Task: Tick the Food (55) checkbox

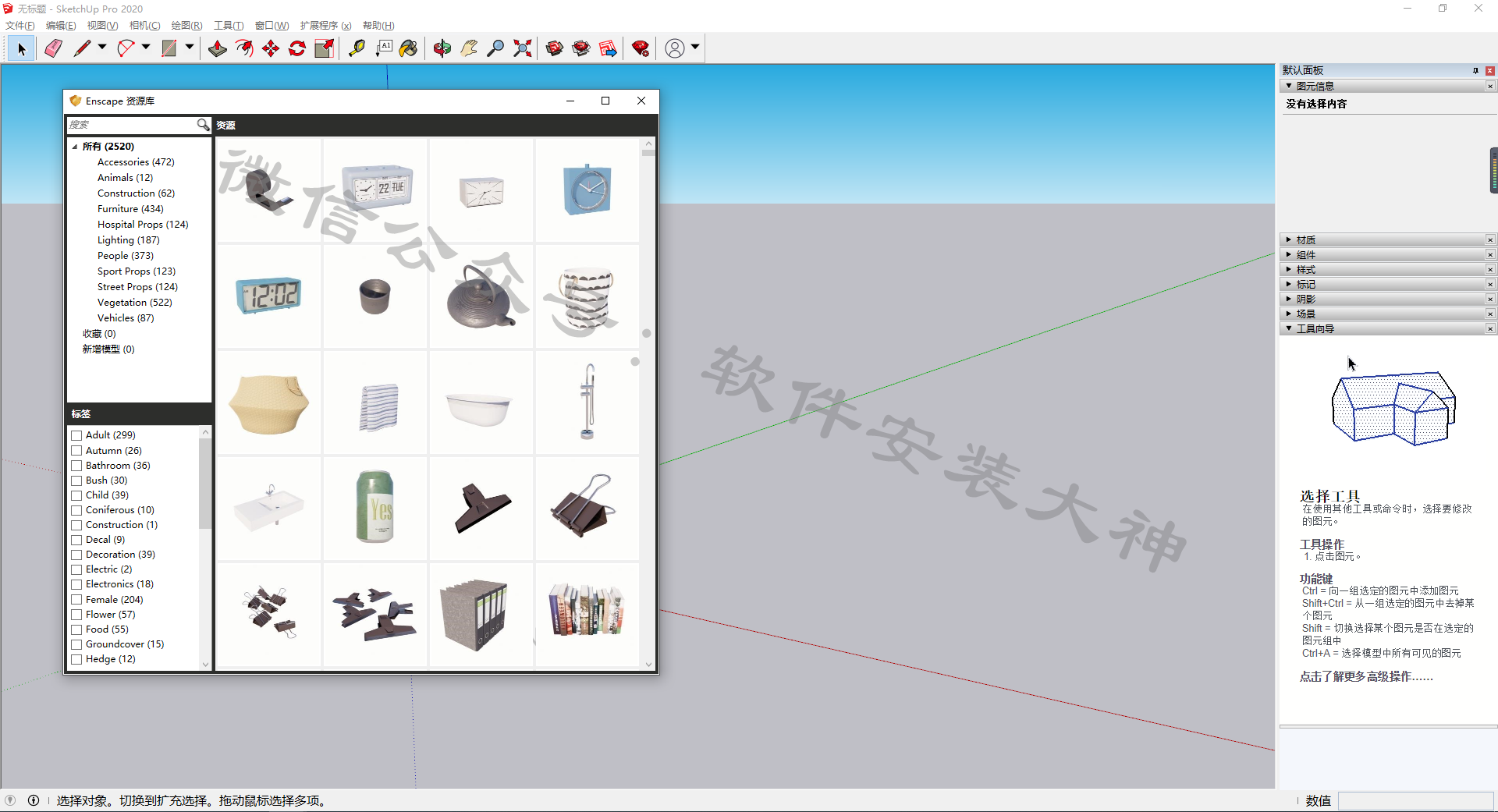Action: click(x=76, y=629)
